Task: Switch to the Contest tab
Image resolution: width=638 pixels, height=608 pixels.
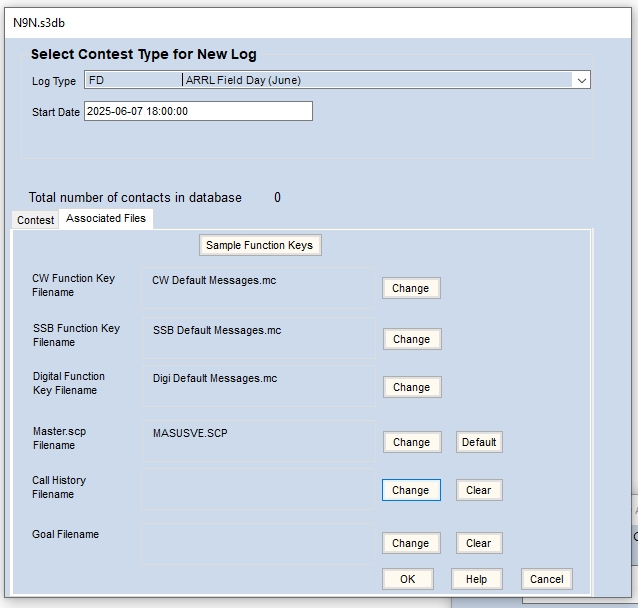Action: click(x=36, y=220)
